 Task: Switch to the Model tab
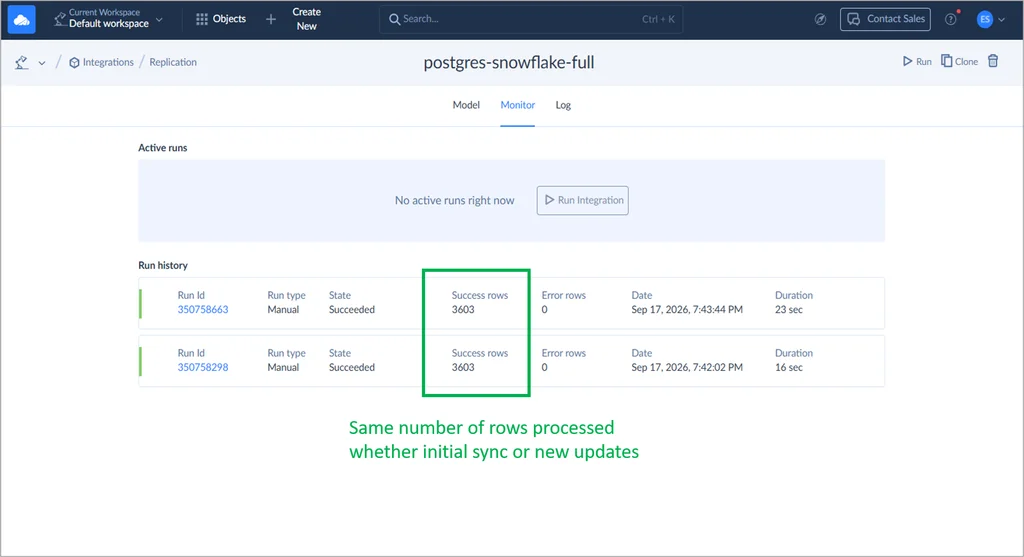(x=466, y=105)
